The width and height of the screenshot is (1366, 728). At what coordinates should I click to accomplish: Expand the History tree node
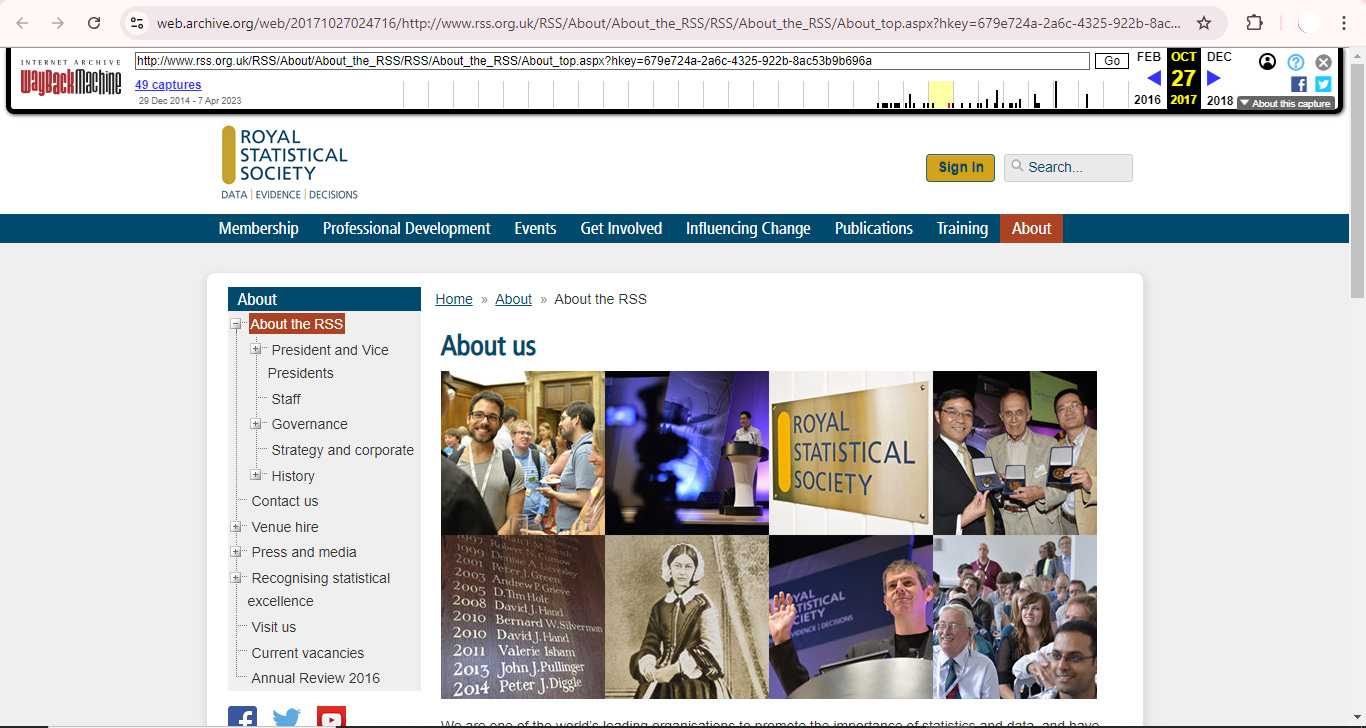pos(256,475)
